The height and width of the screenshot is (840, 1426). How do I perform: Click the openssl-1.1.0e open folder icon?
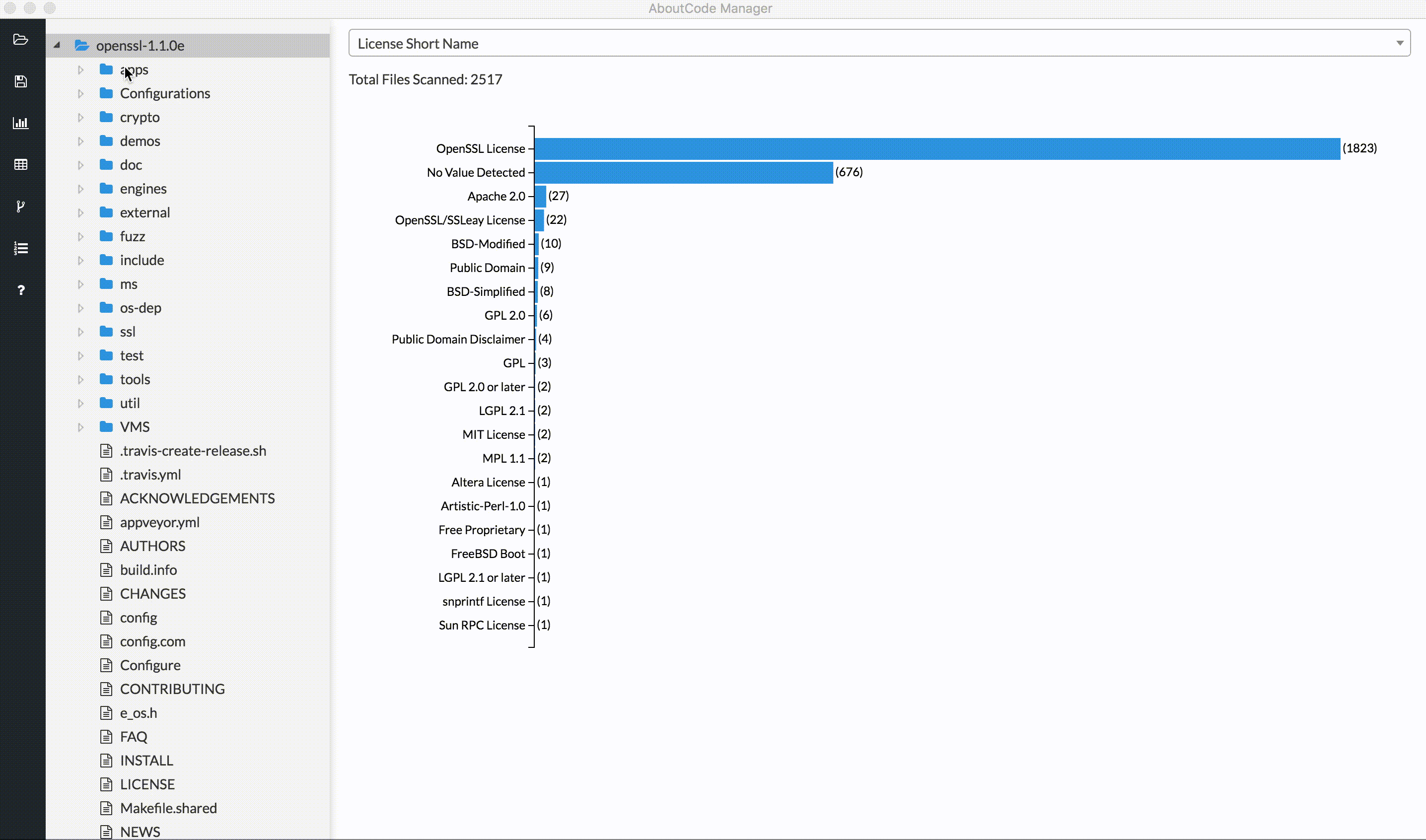pyautogui.click(x=82, y=45)
